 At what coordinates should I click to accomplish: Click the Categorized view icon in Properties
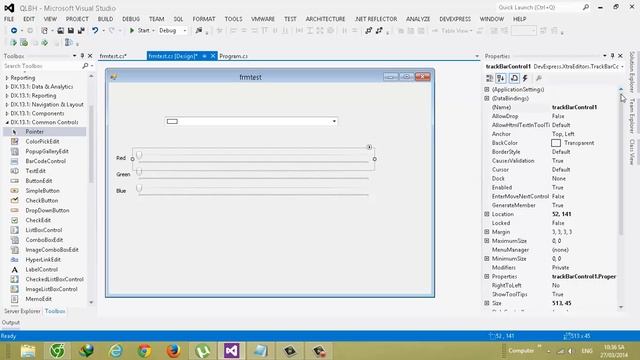(489, 78)
